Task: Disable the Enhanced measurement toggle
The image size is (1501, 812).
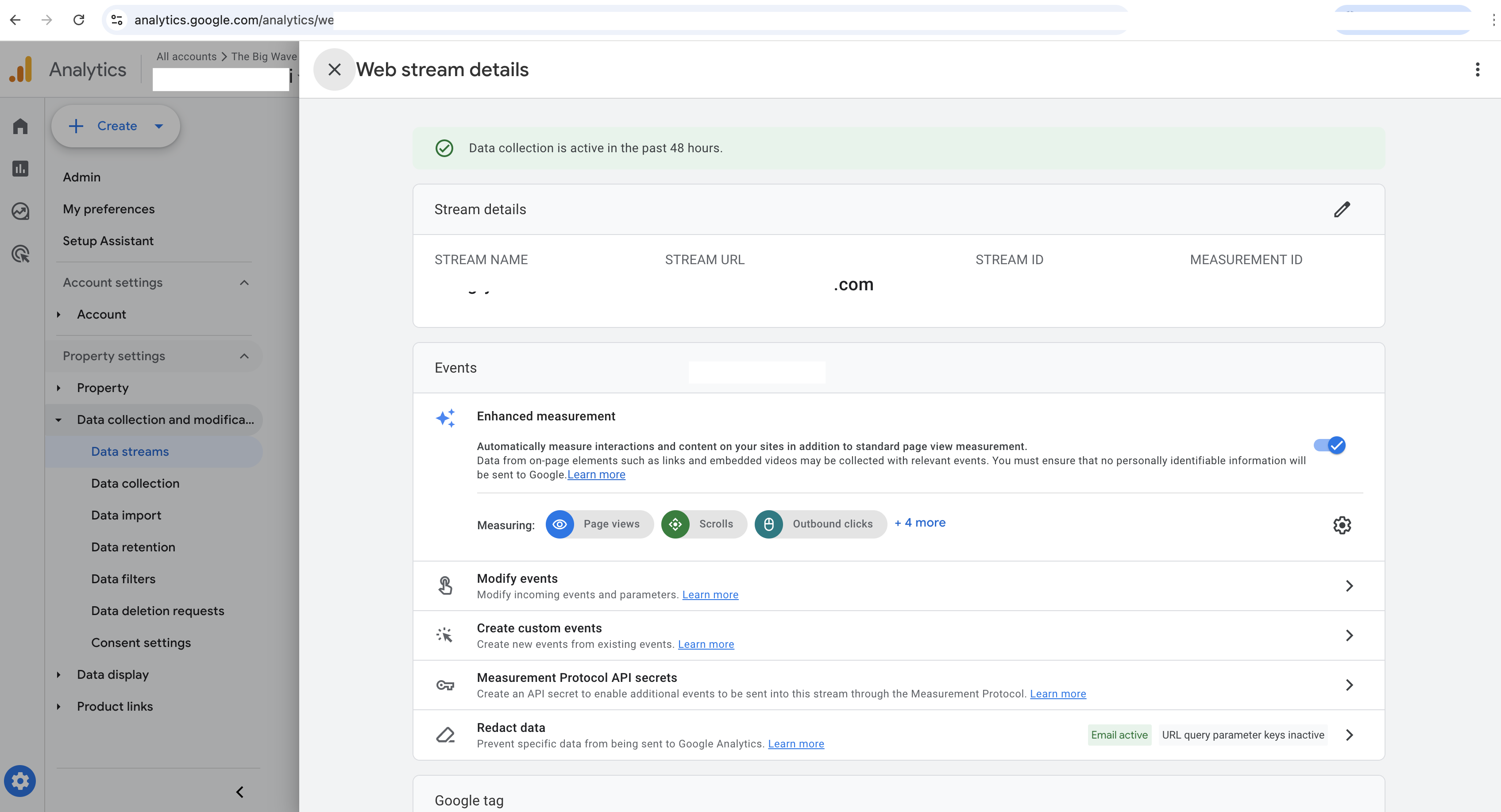Action: [x=1329, y=446]
